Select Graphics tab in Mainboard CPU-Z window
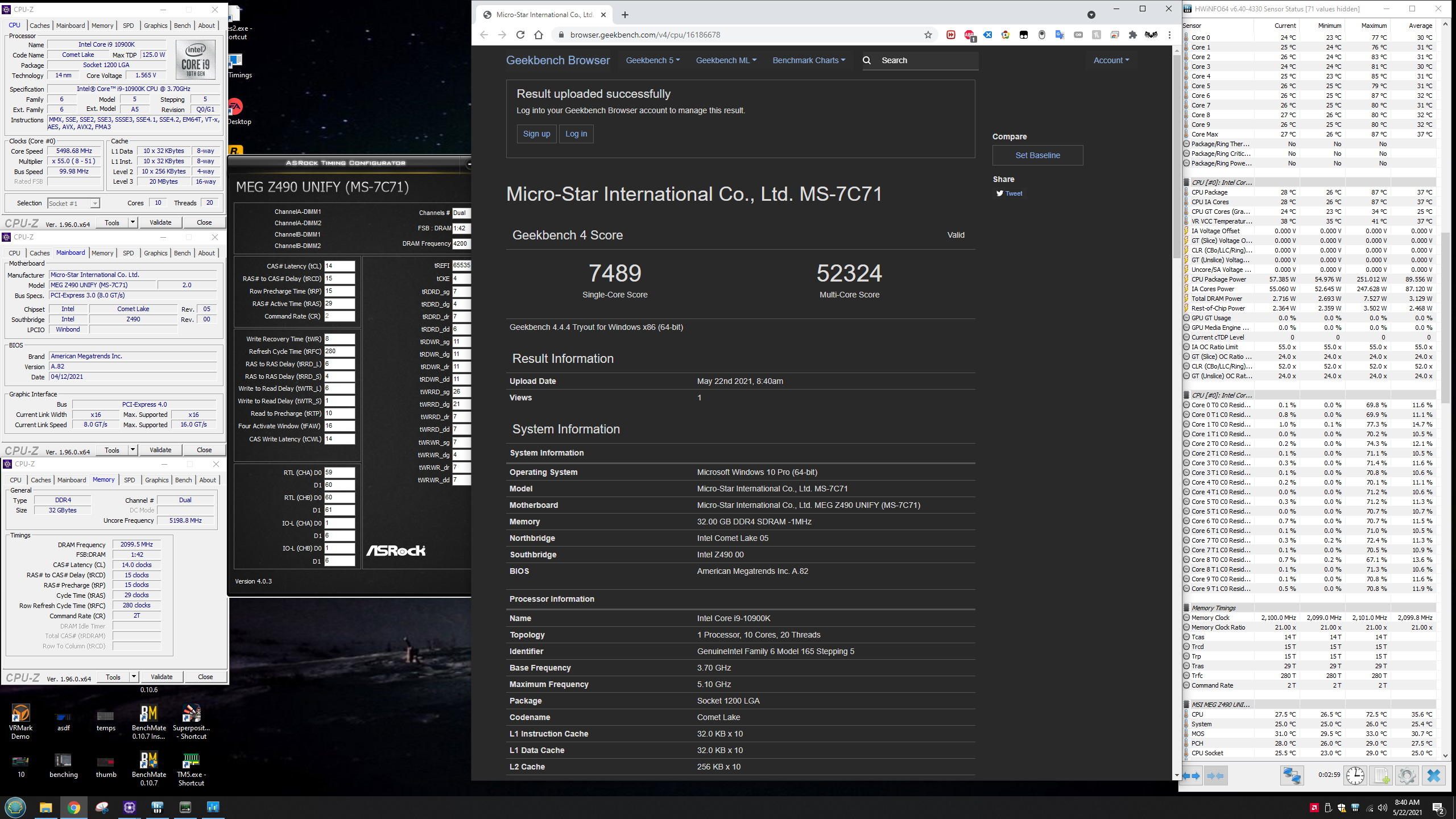This screenshot has width=1456, height=819. [155, 253]
